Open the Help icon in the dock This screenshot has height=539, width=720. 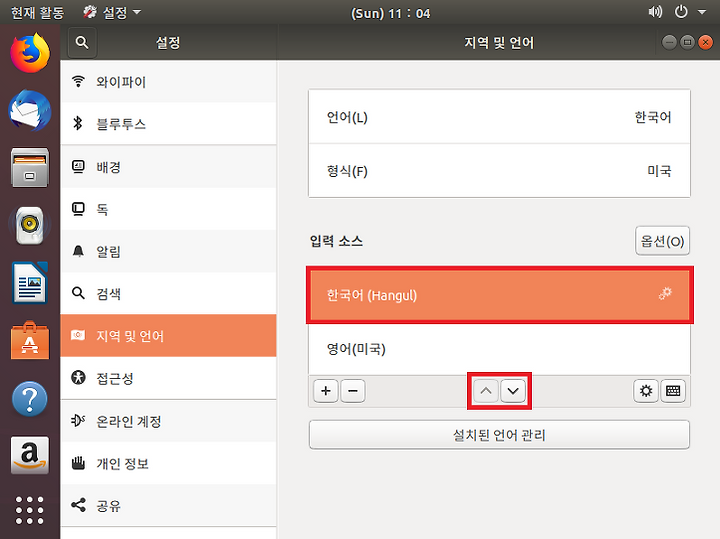coord(29,399)
